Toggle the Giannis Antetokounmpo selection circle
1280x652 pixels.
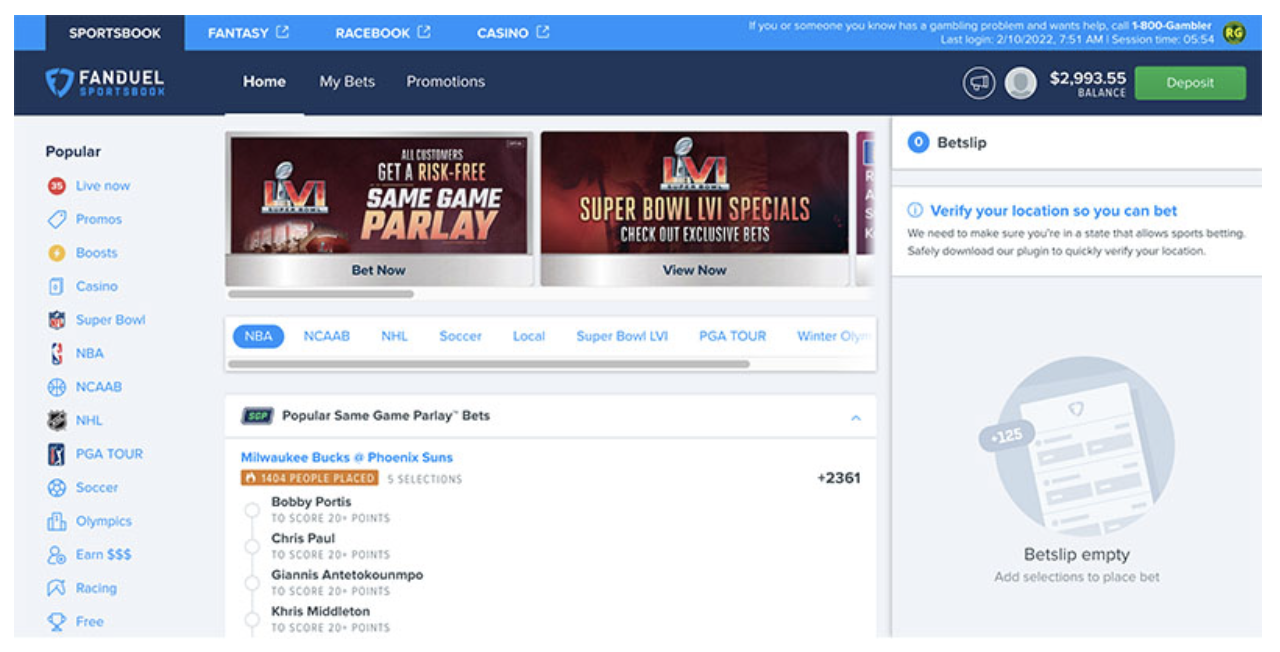coord(253,582)
